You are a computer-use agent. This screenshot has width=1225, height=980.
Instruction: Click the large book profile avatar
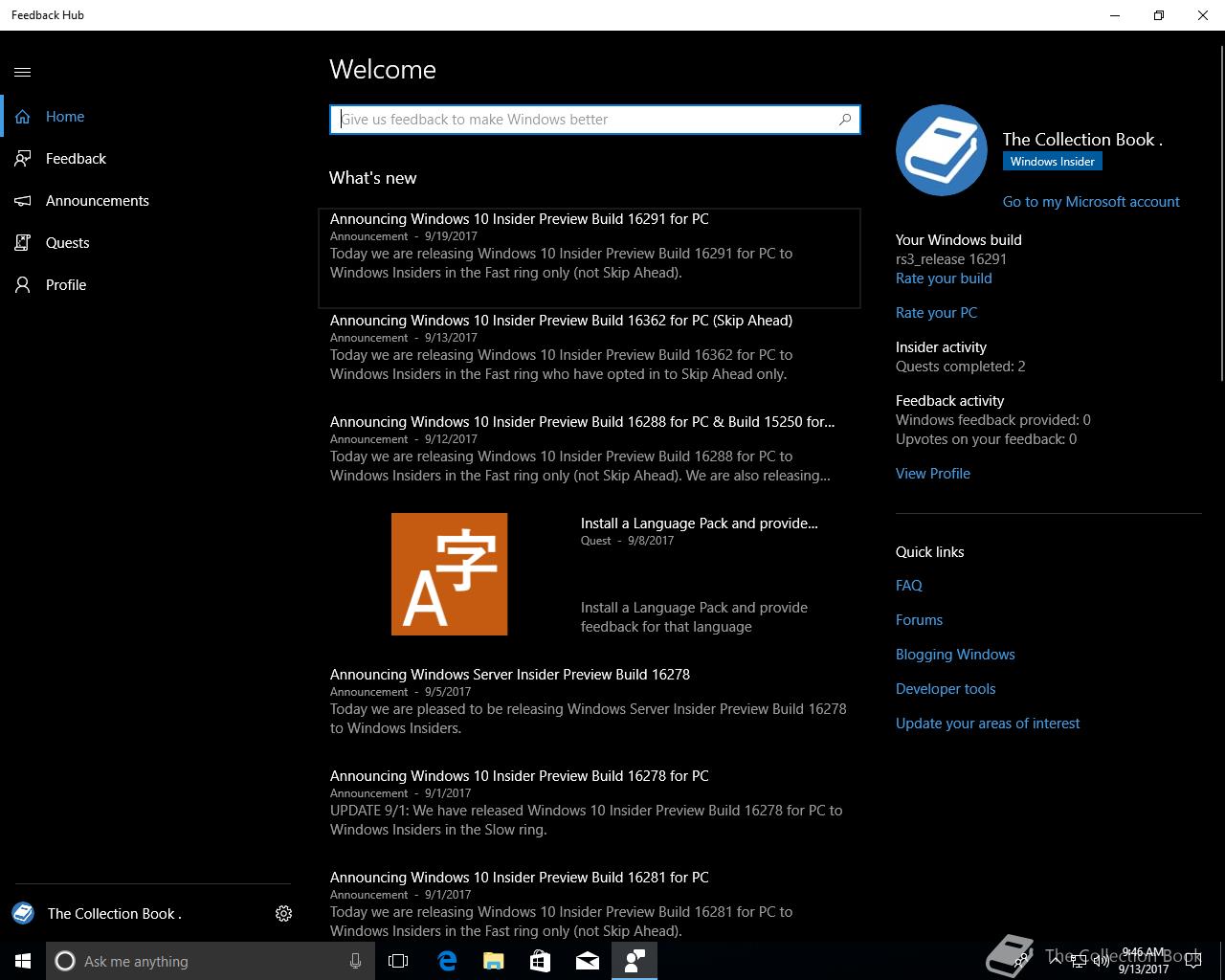pyautogui.click(x=942, y=150)
